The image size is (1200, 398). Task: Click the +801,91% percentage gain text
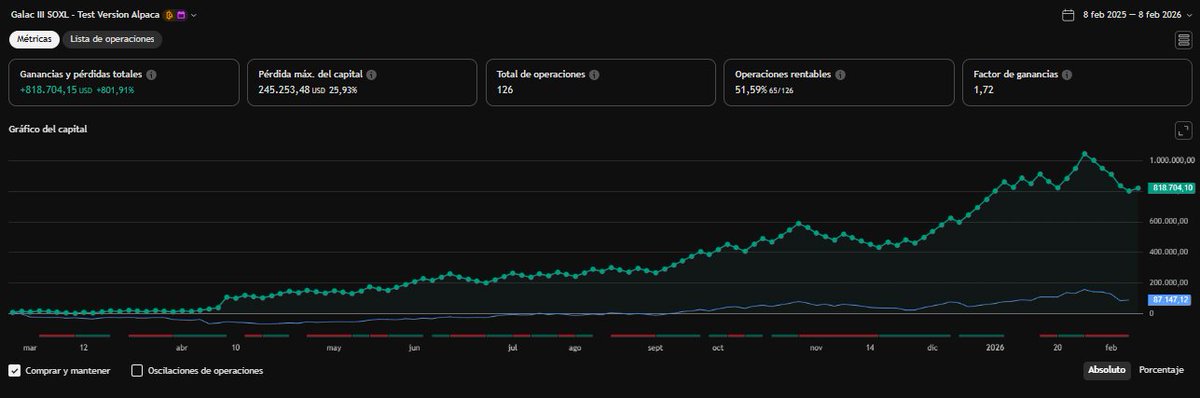(x=115, y=90)
